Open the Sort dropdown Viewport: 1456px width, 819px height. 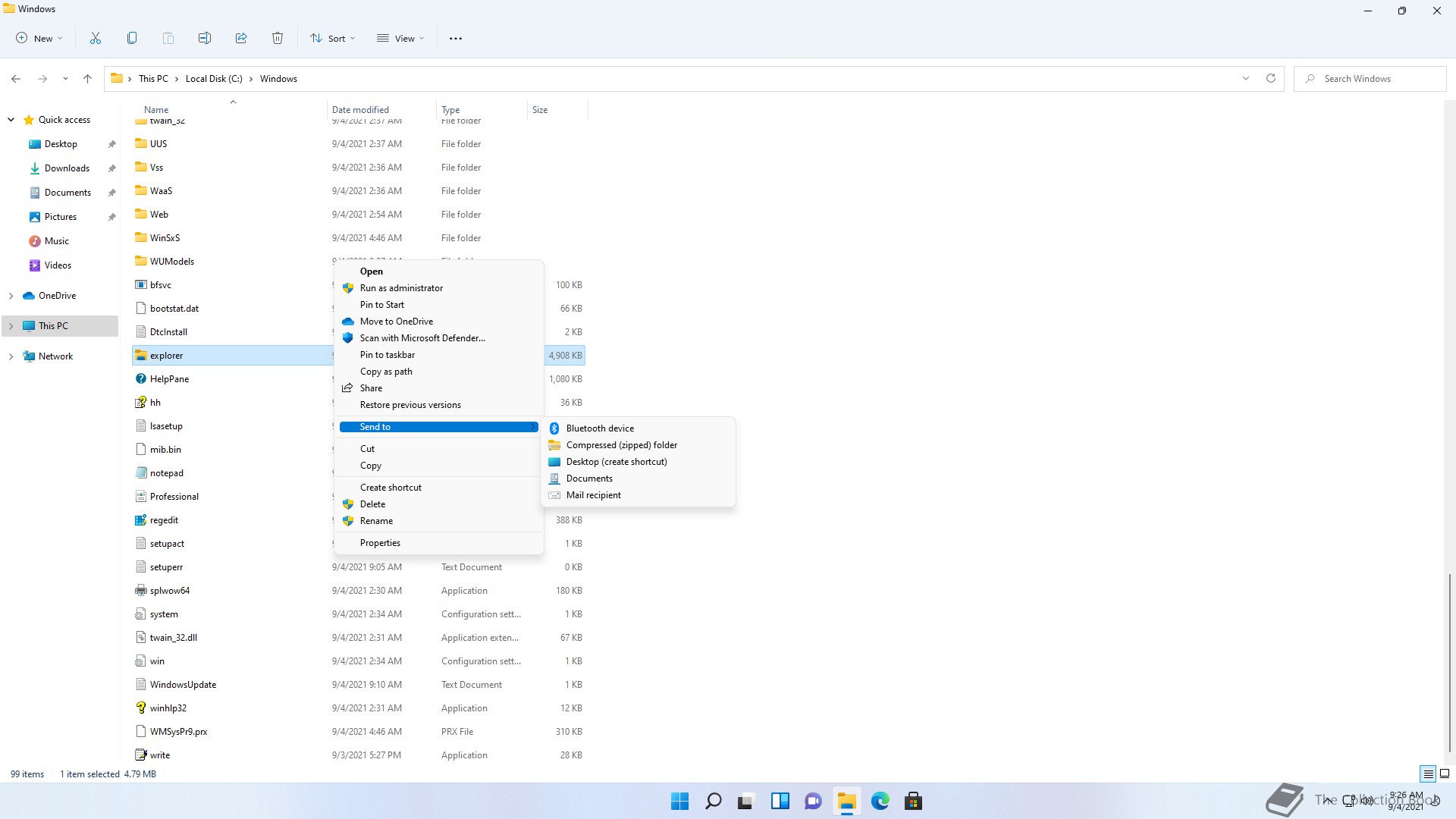pos(333,38)
